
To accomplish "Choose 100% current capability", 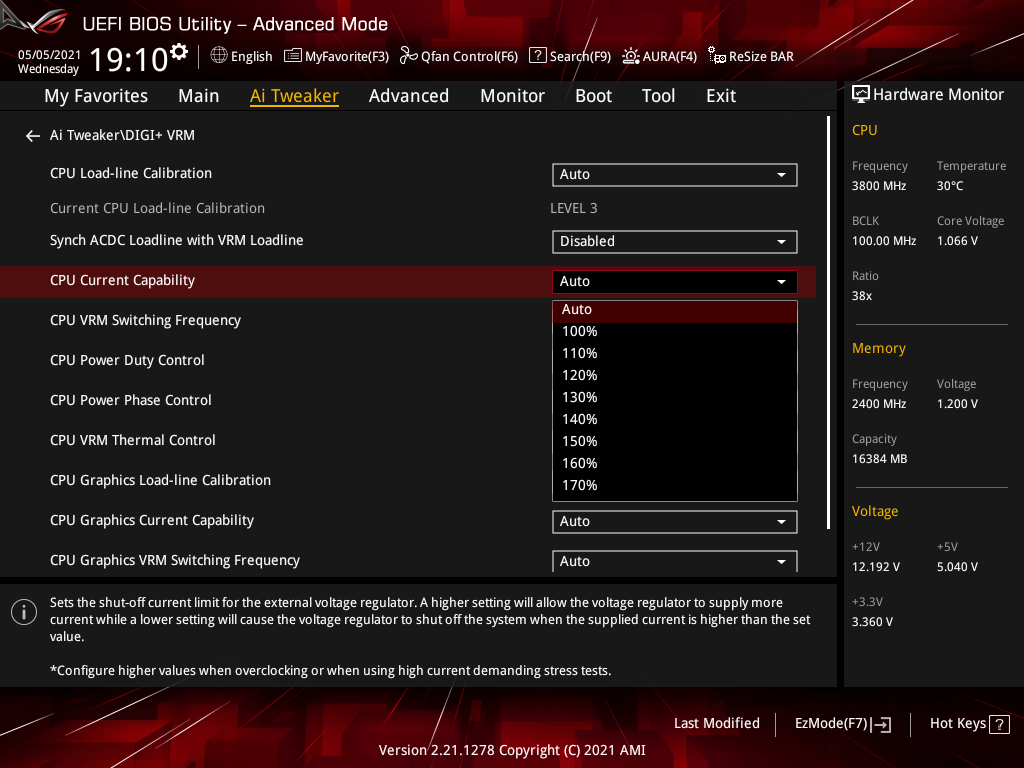I will point(675,332).
